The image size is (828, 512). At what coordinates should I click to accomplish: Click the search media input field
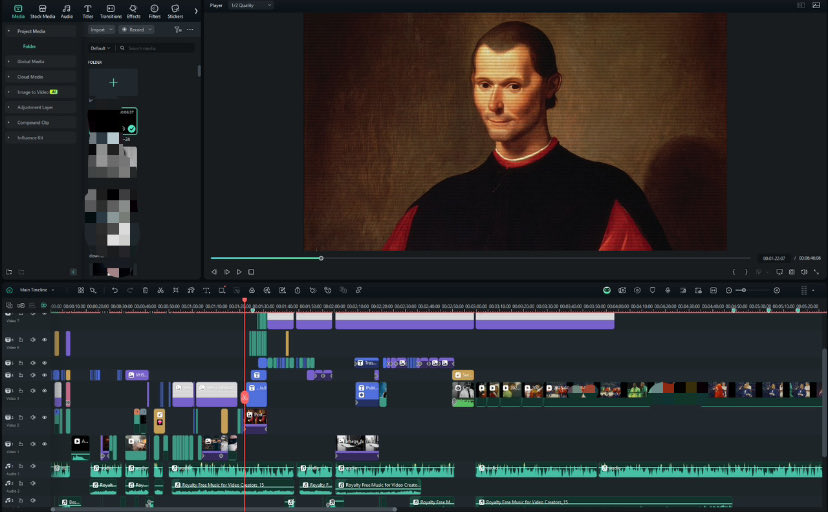click(156, 48)
